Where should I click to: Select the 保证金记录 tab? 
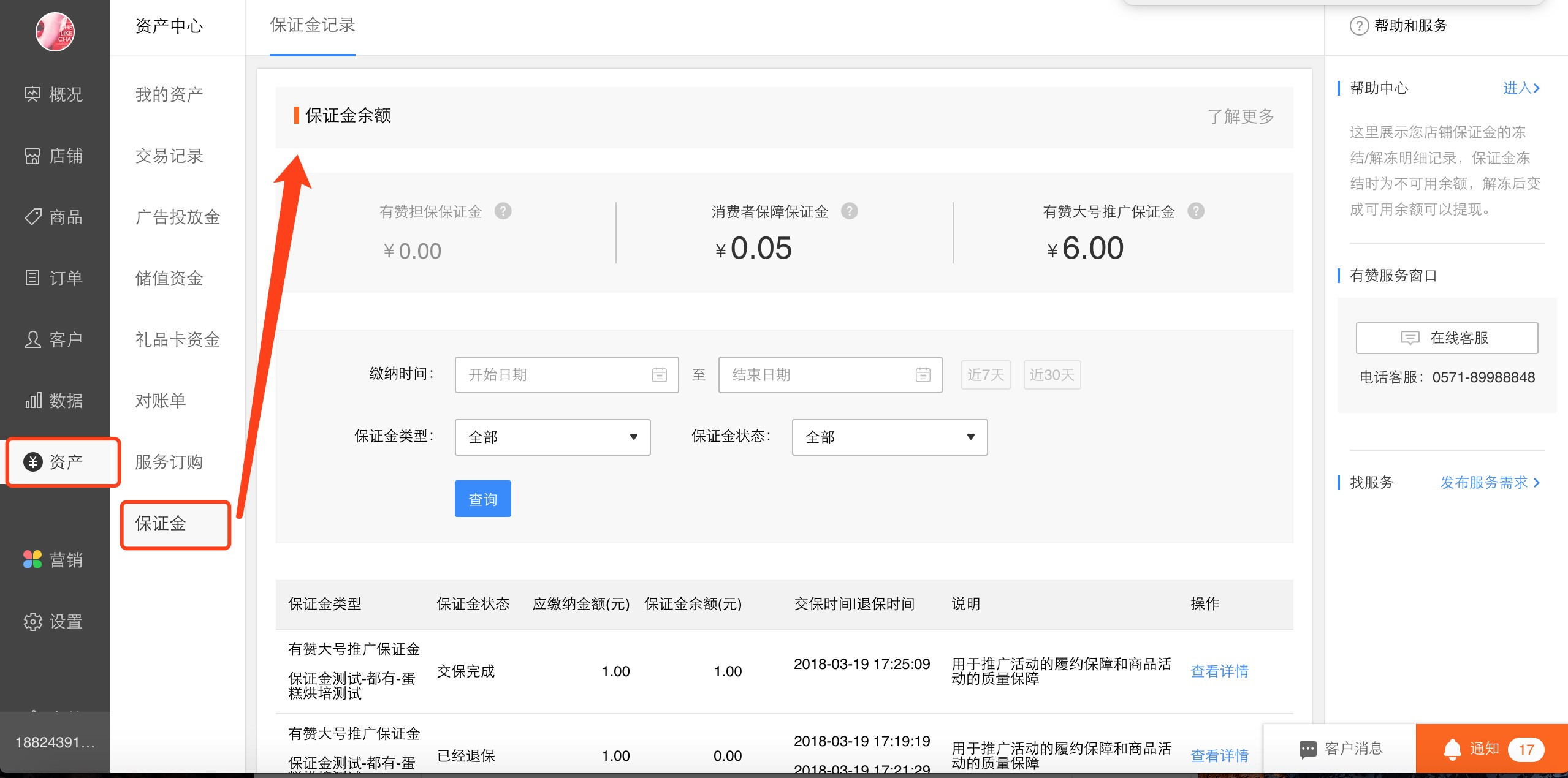point(313,26)
